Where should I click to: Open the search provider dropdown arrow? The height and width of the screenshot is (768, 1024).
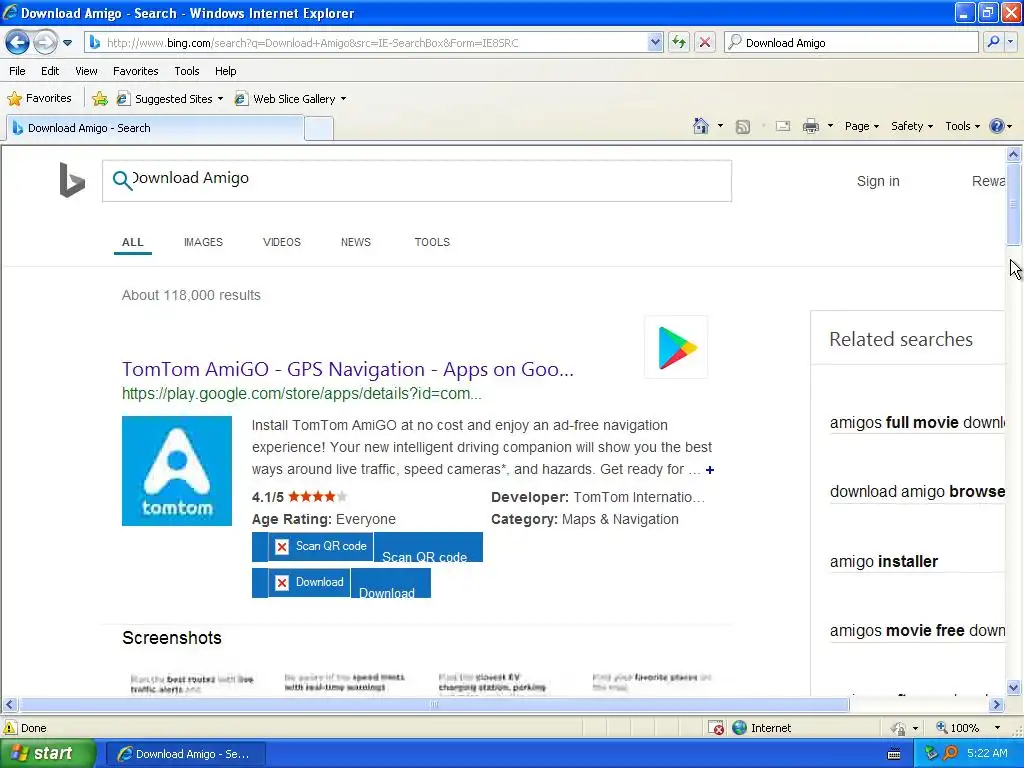(1010, 43)
